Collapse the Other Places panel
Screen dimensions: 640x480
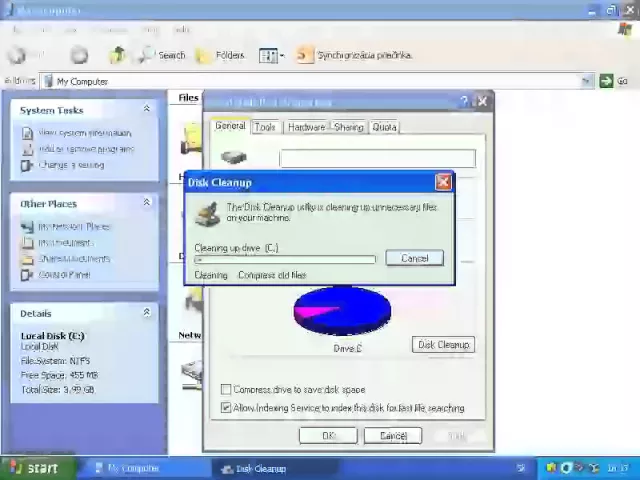pos(147,202)
